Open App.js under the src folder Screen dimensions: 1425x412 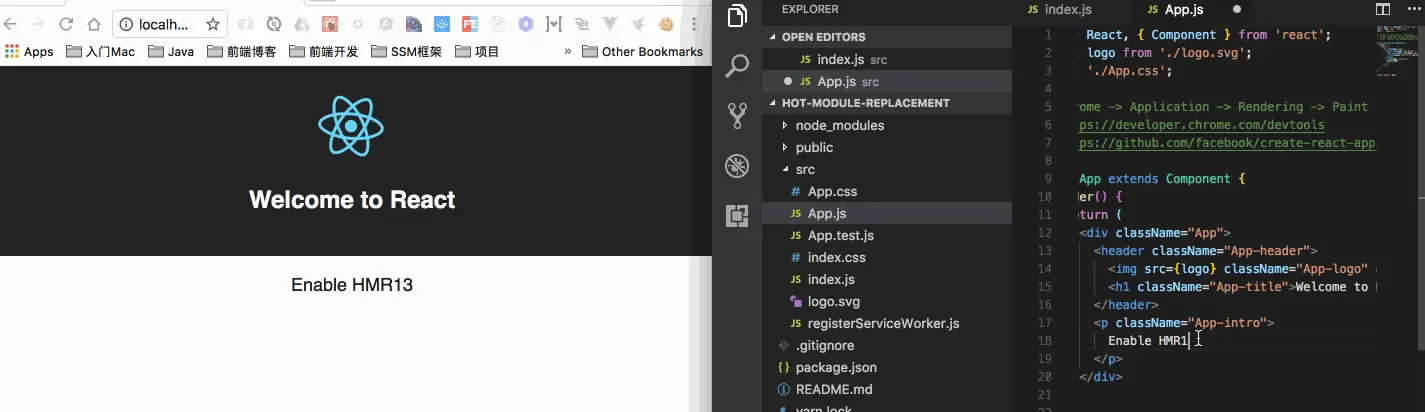click(x=887, y=213)
